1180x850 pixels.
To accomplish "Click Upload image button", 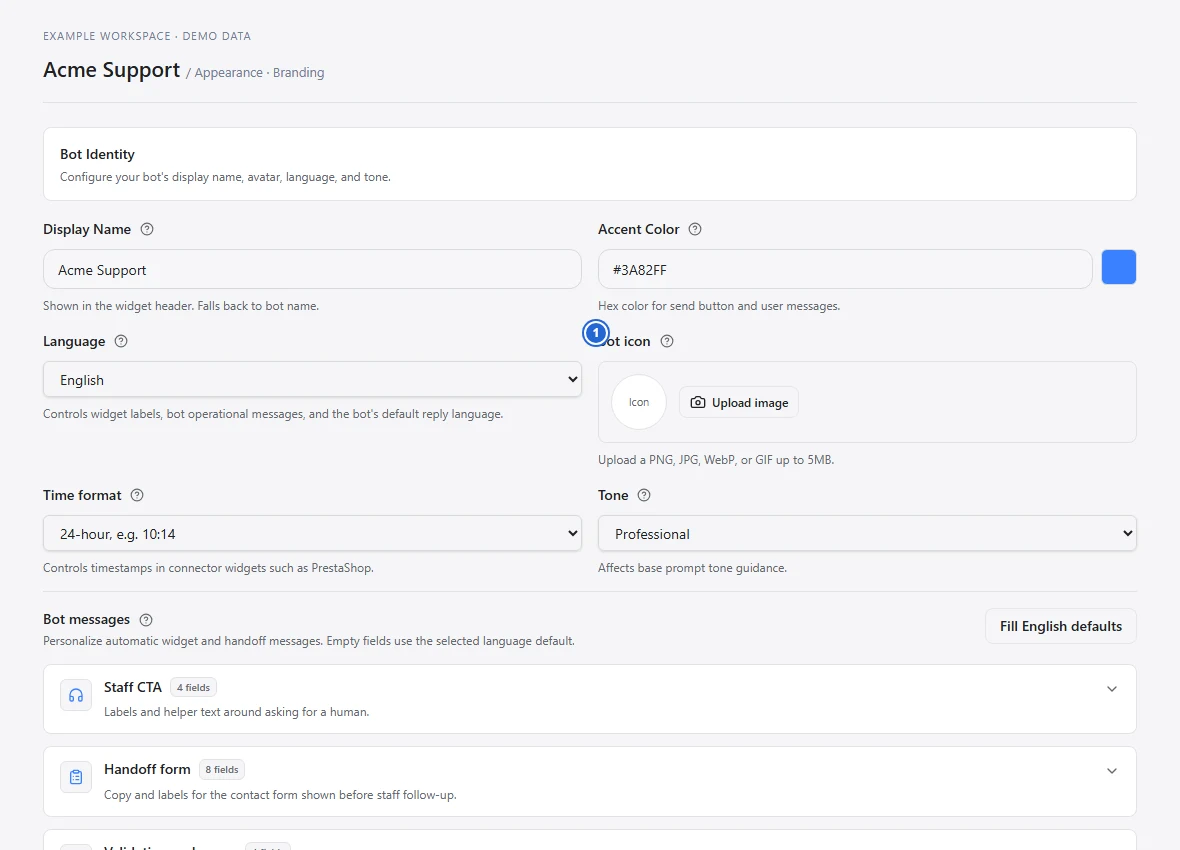I will [738, 402].
